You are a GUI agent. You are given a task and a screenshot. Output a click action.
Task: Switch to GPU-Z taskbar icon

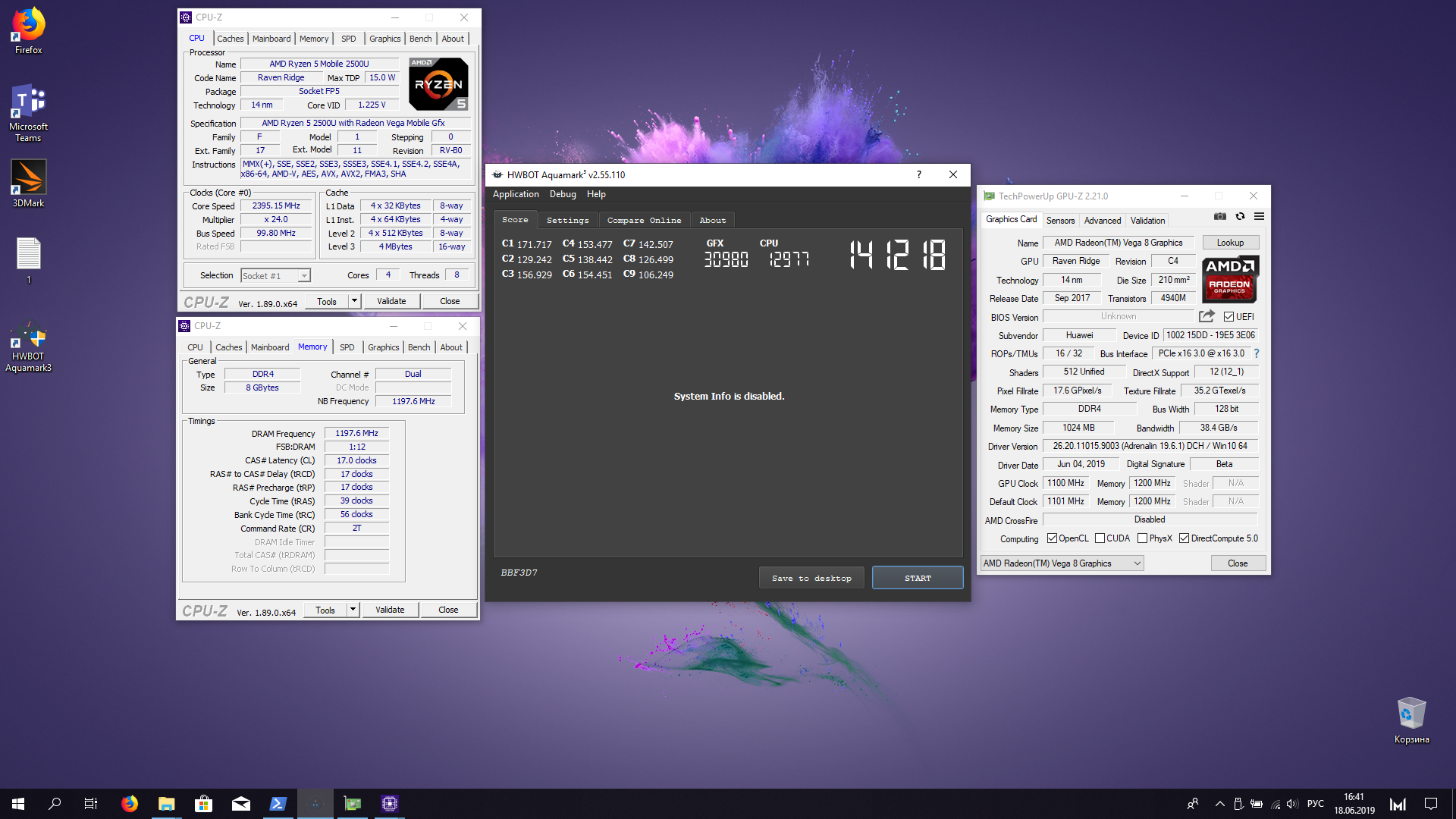[353, 804]
